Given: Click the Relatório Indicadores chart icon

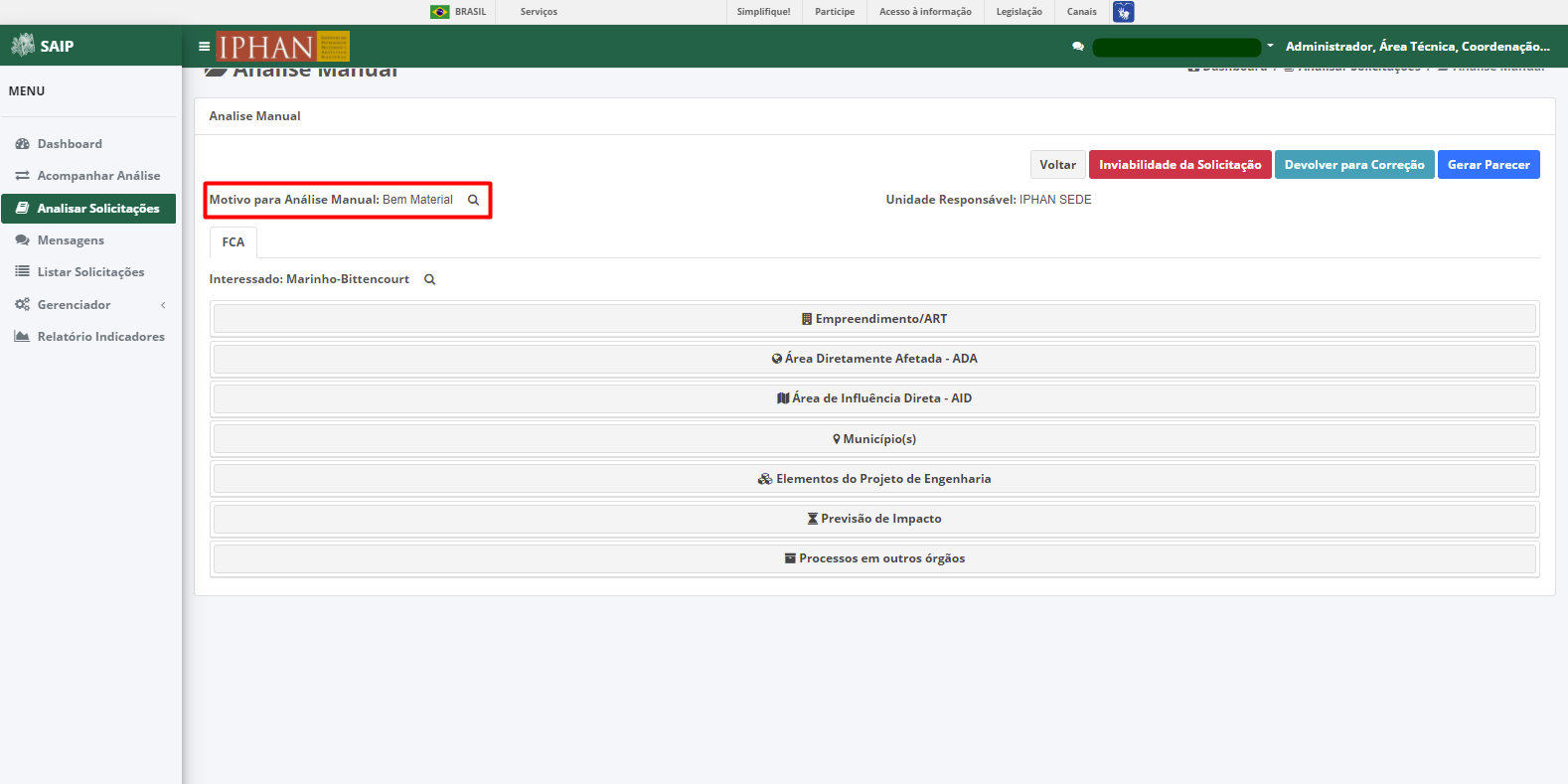Looking at the screenshot, I should [x=23, y=337].
